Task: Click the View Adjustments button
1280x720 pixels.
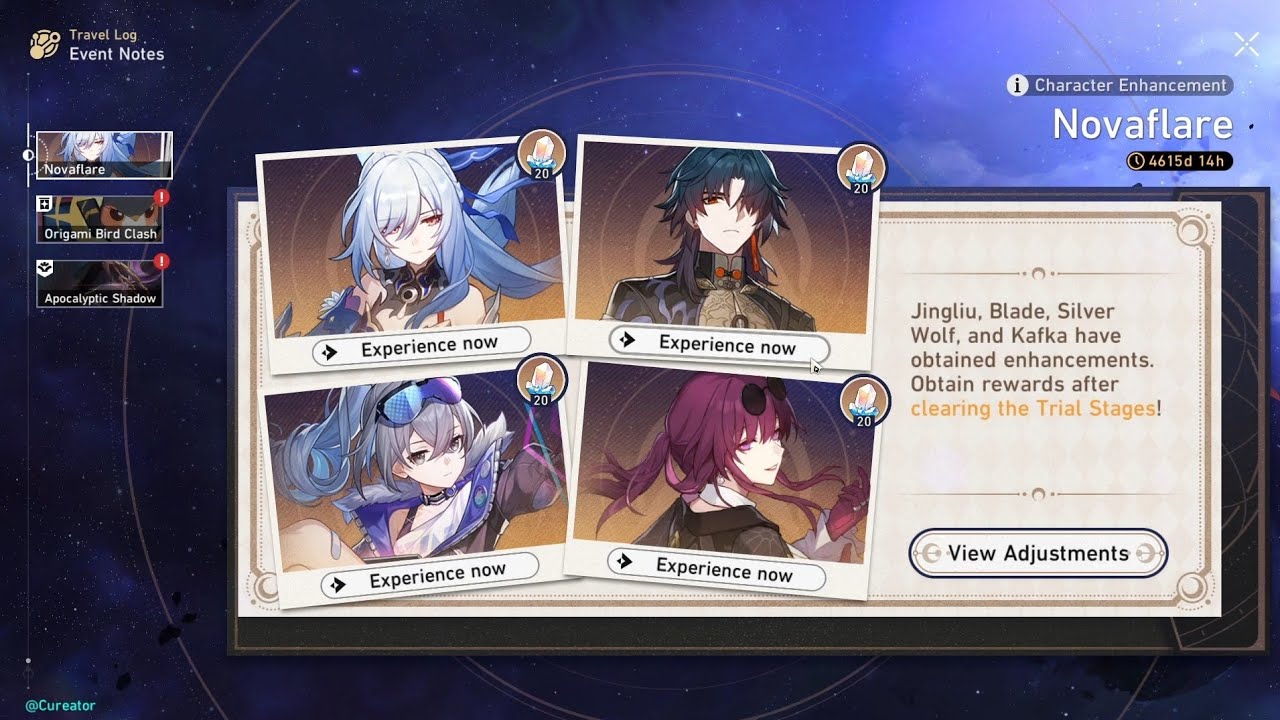Action: [1038, 553]
